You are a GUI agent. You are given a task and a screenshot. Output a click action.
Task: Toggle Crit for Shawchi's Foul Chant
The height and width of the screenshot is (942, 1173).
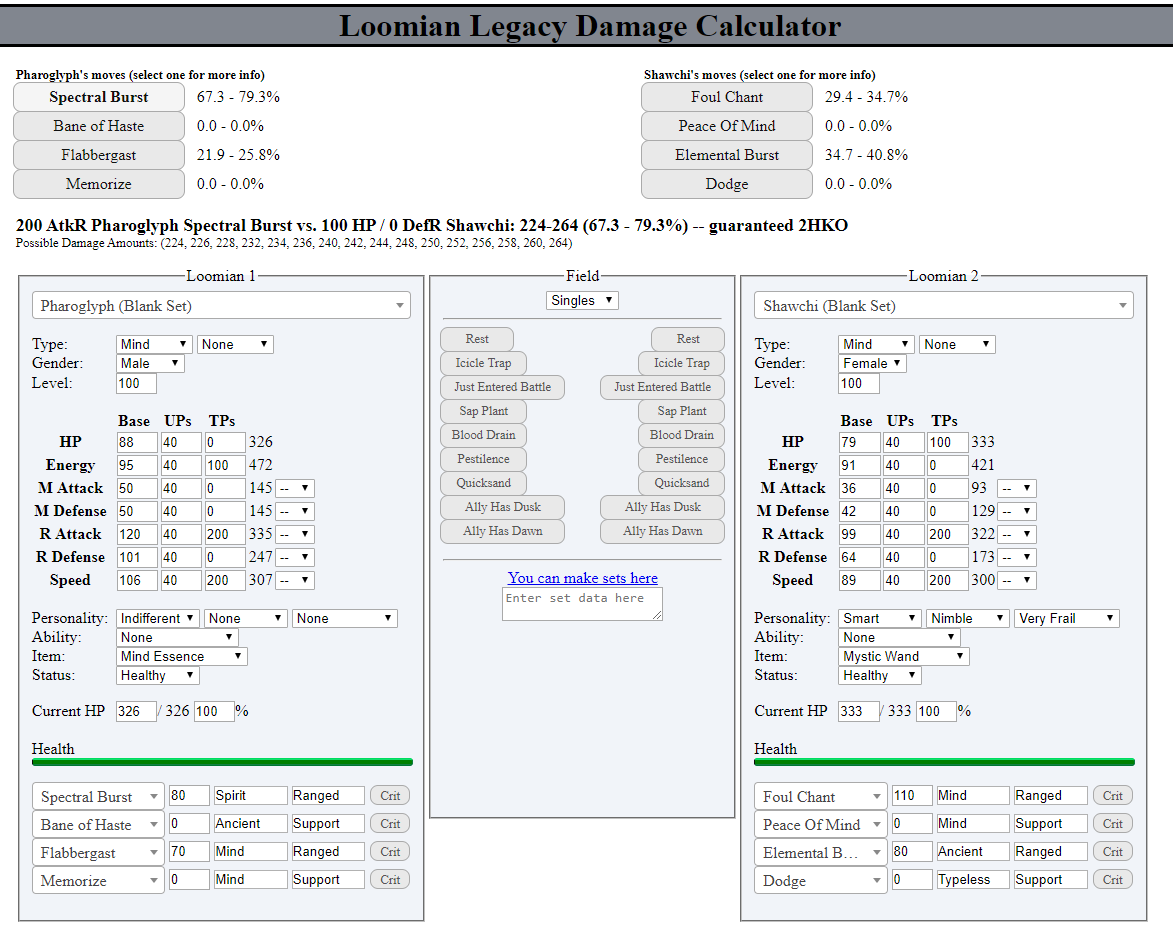click(1112, 795)
